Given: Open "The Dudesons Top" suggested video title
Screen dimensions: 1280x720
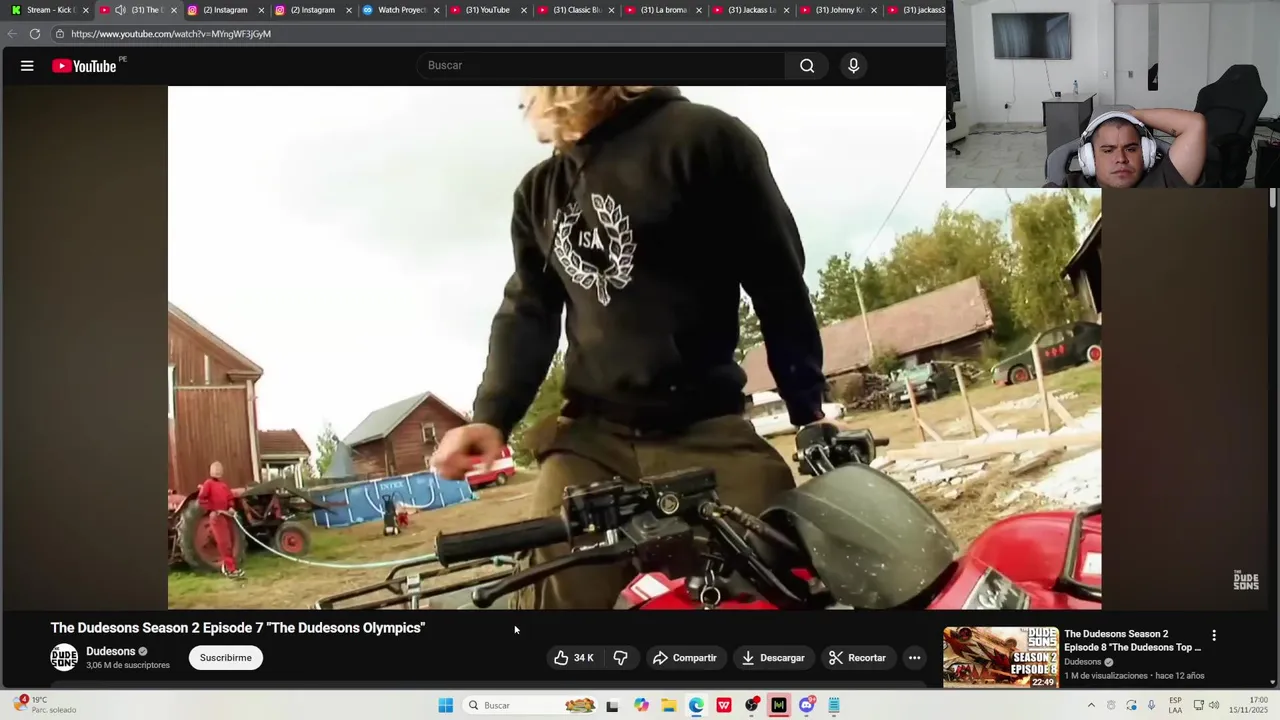Looking at the screenshot, I should point(1132,640).
